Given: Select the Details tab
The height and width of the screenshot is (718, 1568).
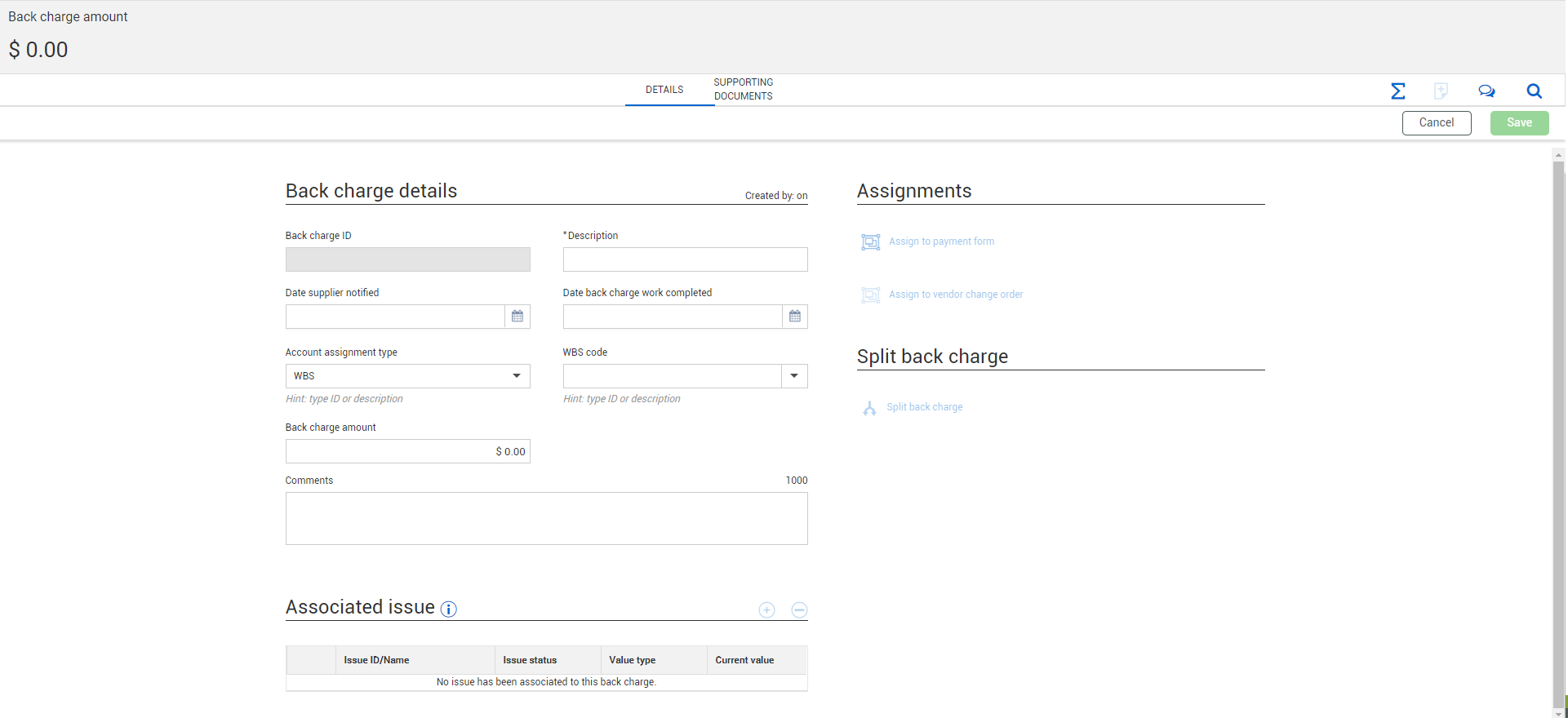Looking at the screenshot, I should [664, 90].
